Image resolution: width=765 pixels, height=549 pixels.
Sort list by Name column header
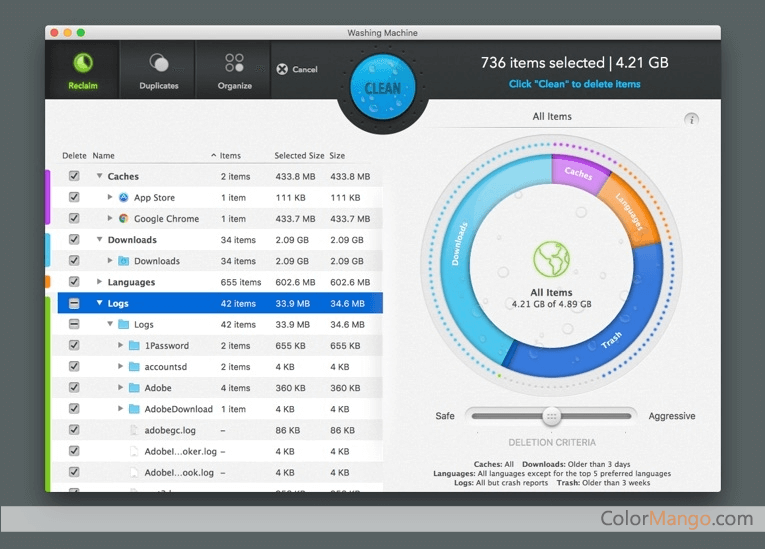pos(104,156)
